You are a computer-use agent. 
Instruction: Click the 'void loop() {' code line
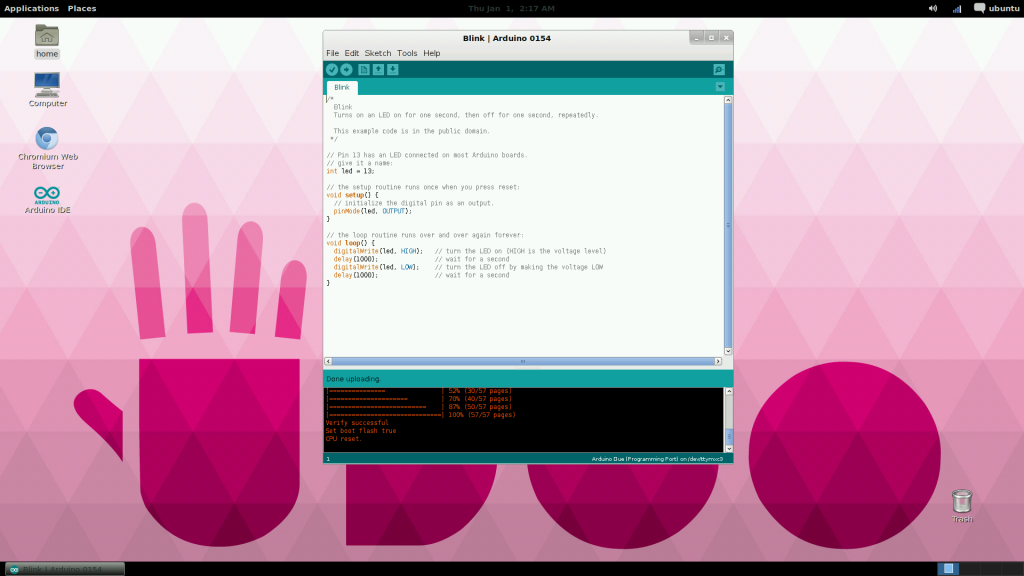coord(351,243)
